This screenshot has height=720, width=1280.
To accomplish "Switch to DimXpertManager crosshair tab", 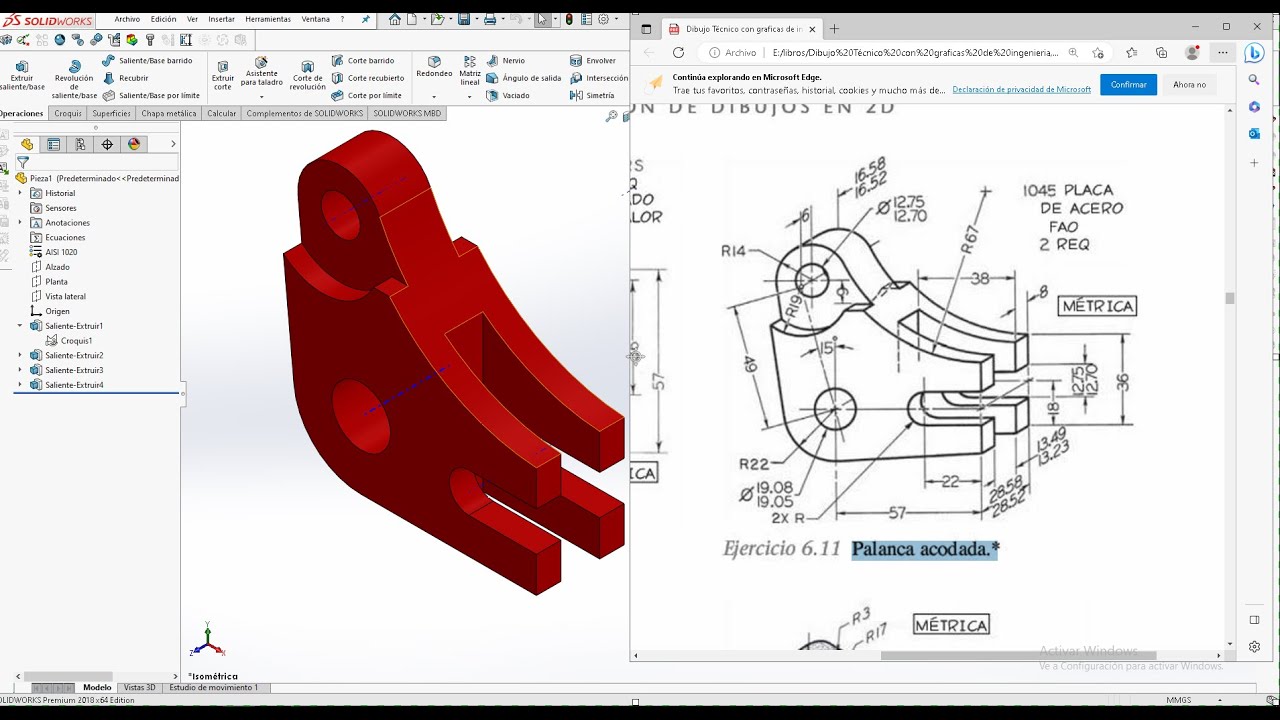I will [x=107, y=144].
